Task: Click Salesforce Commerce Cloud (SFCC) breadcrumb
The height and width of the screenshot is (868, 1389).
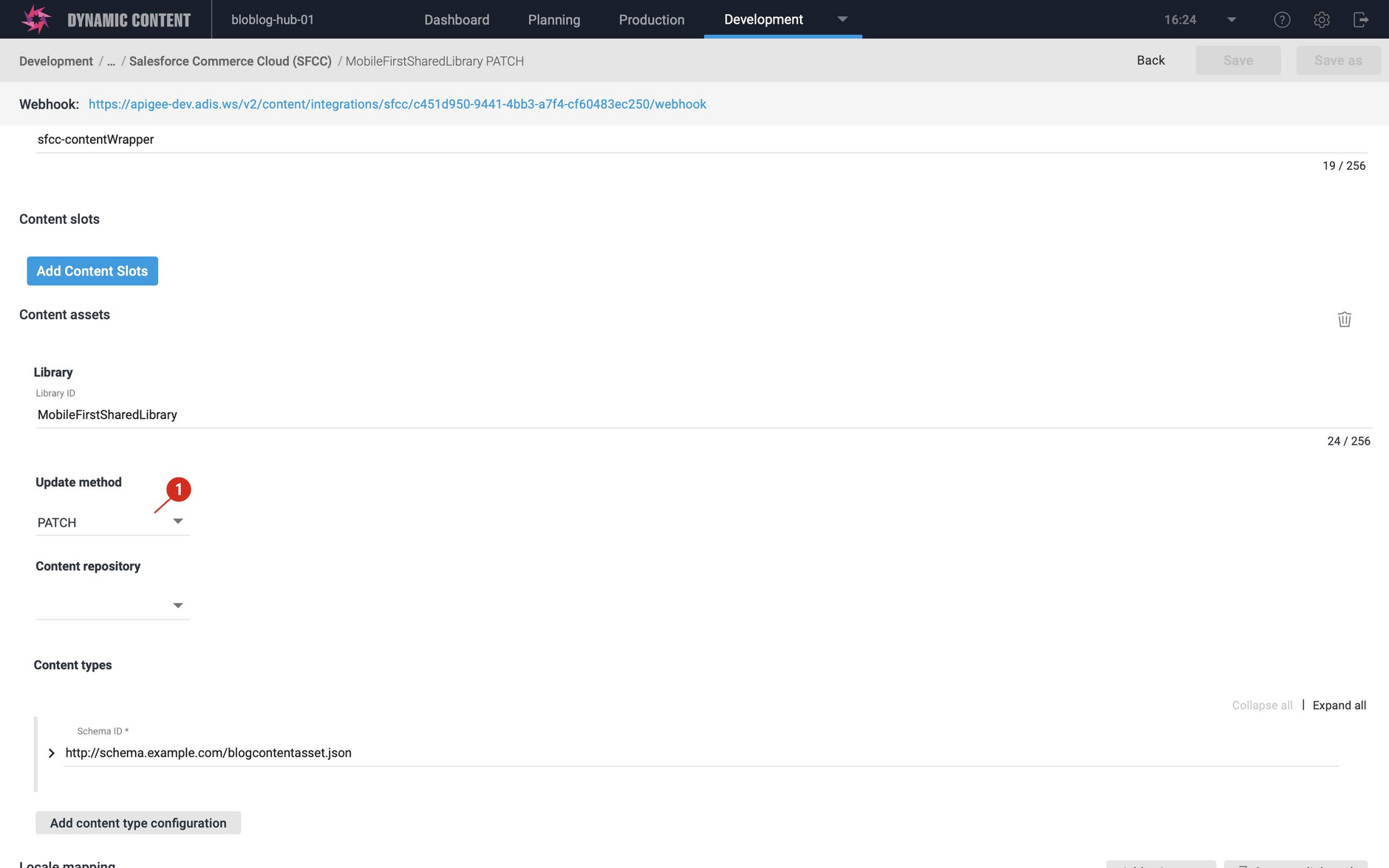Action: (231, 61)
